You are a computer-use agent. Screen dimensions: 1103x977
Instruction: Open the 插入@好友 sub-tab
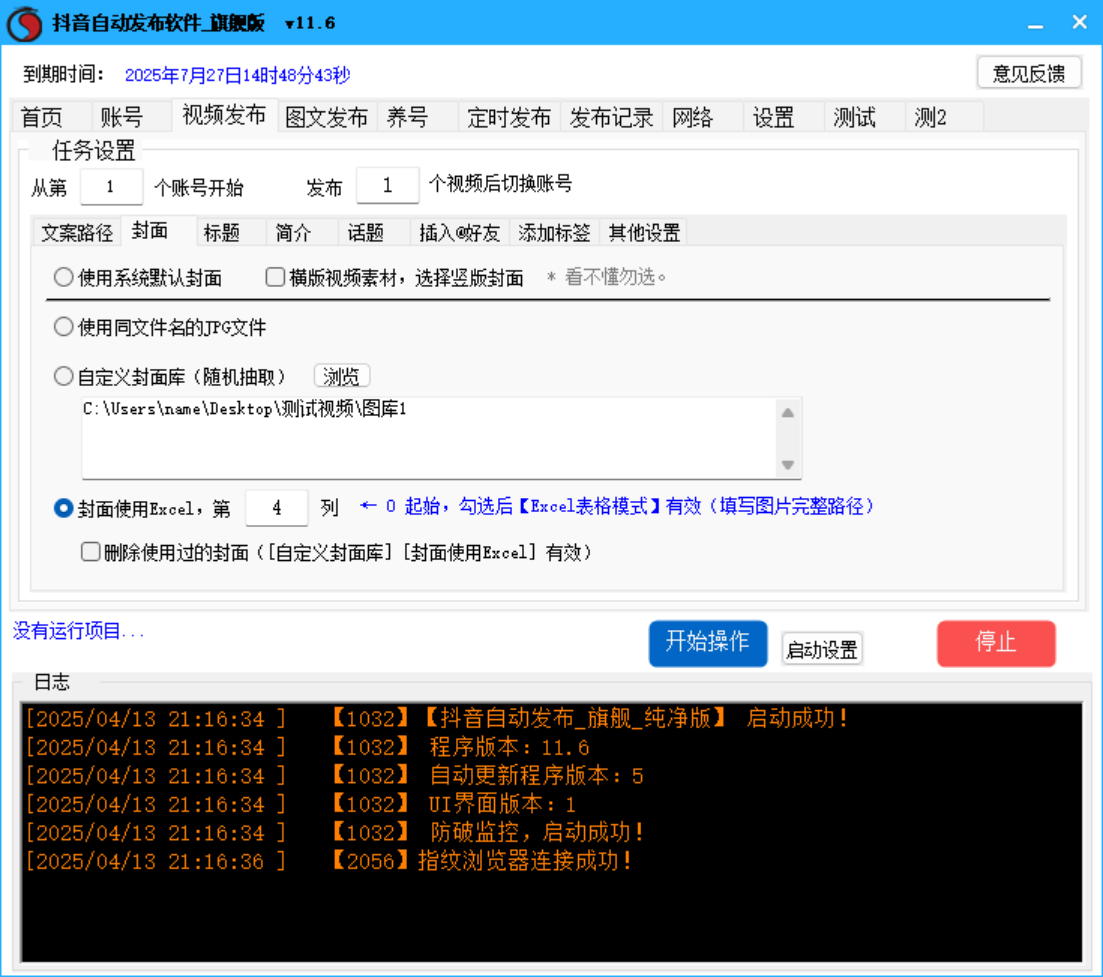pyautogui.click(x=459, y=233)
